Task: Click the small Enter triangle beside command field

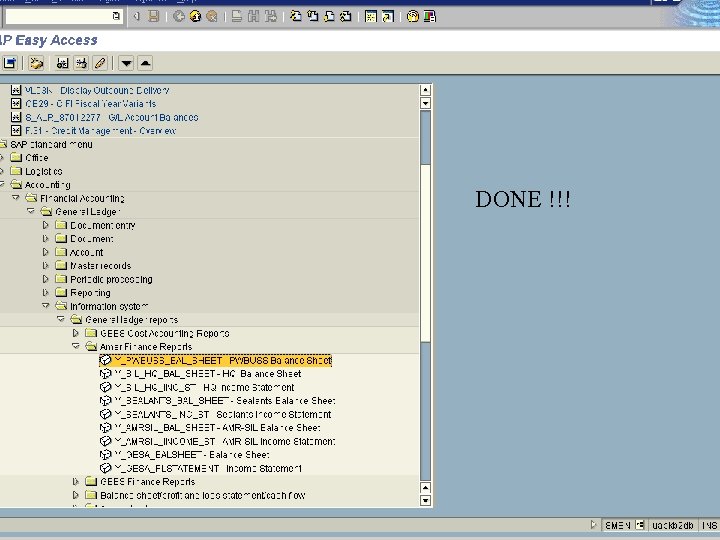Action: point(136,17)
